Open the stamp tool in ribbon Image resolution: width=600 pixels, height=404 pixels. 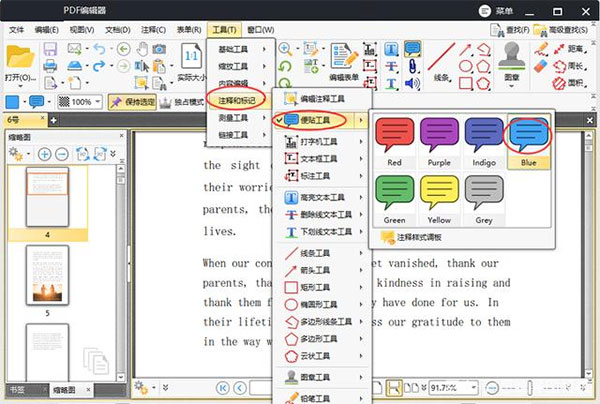pyautogui.click(x=512, y=62)
